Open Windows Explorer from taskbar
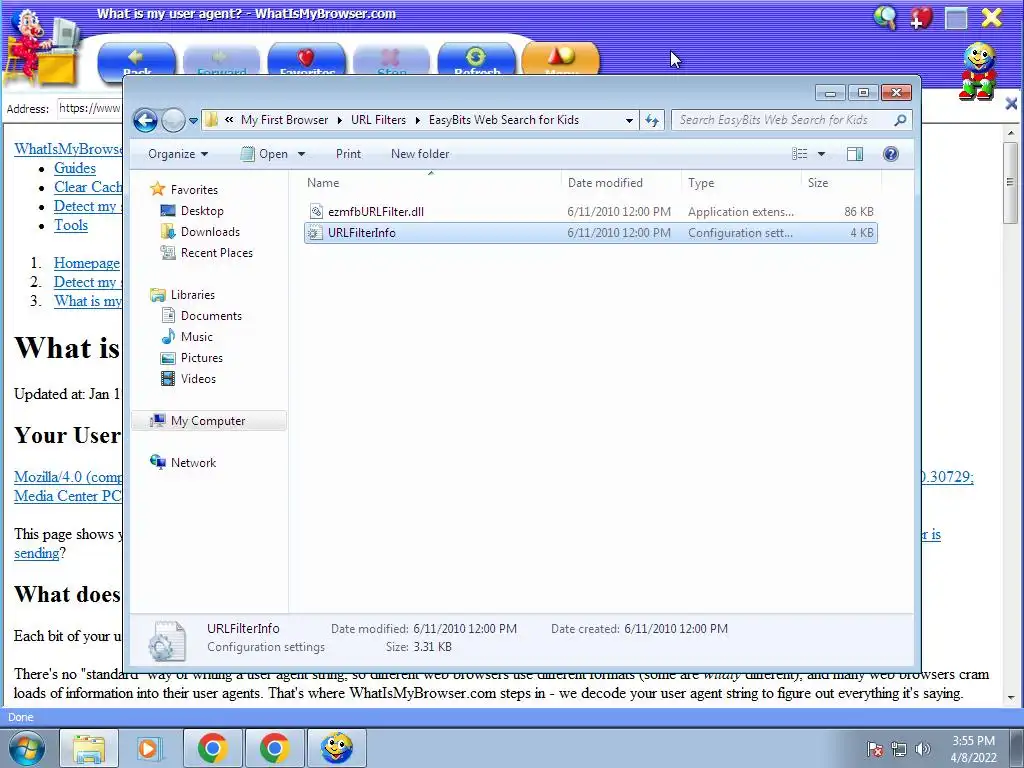The height and width of the screenshot is (768, 1024). click(x=89, y=748)
